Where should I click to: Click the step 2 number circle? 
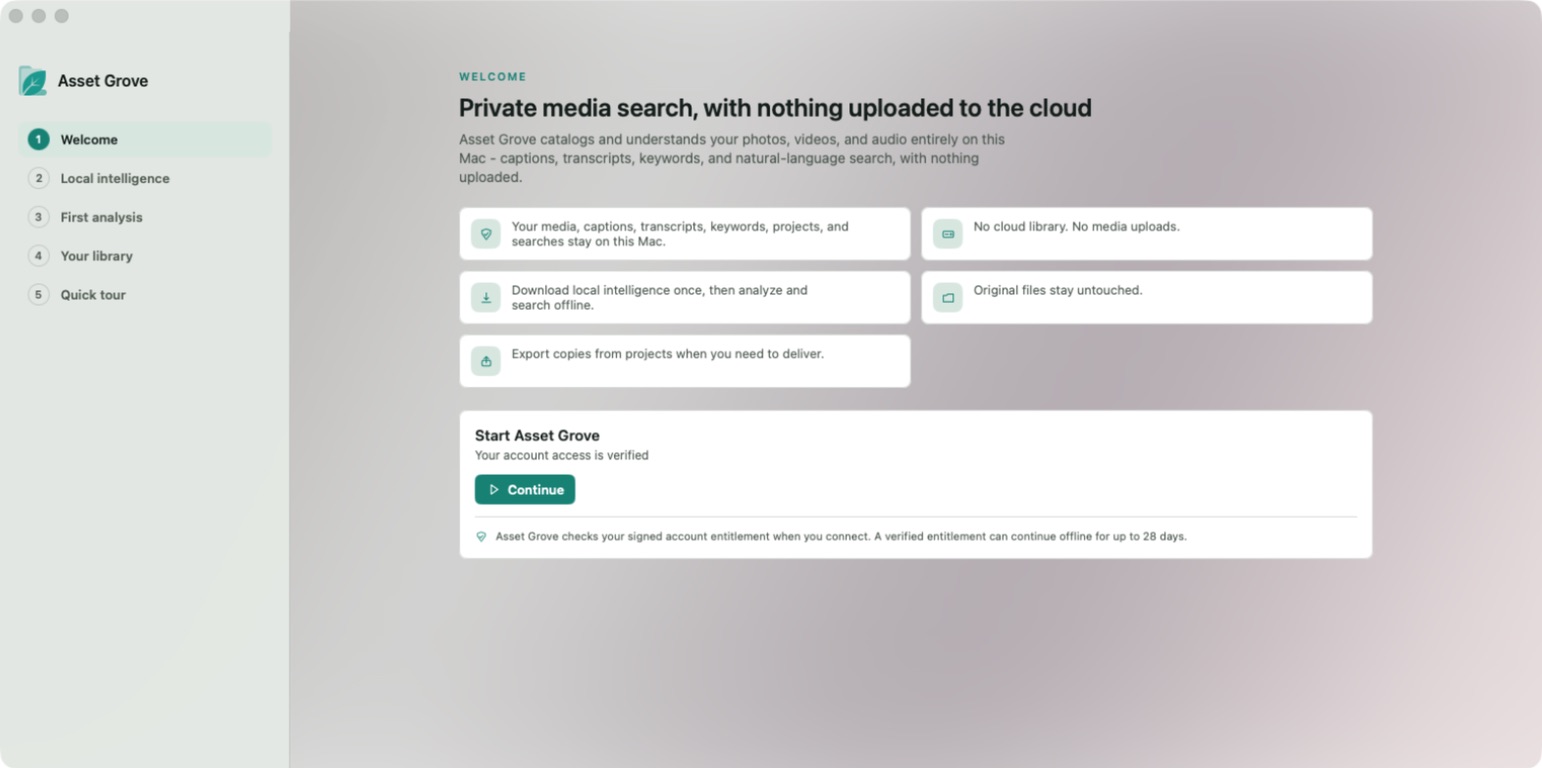[38, 178]
